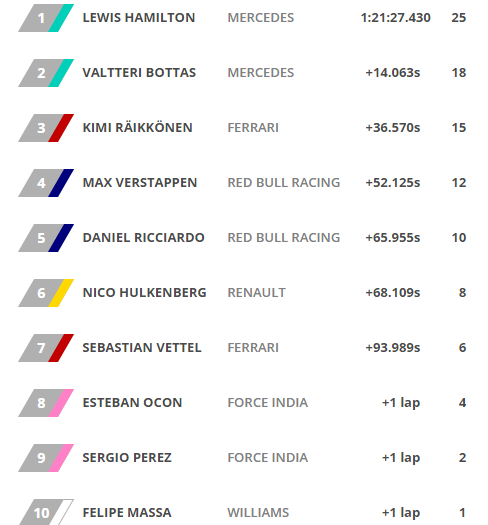The image size is (488, 525).
Task: Click the position 2 badge for Bottas
Action: pyautogui.click(x=46, y=73)
